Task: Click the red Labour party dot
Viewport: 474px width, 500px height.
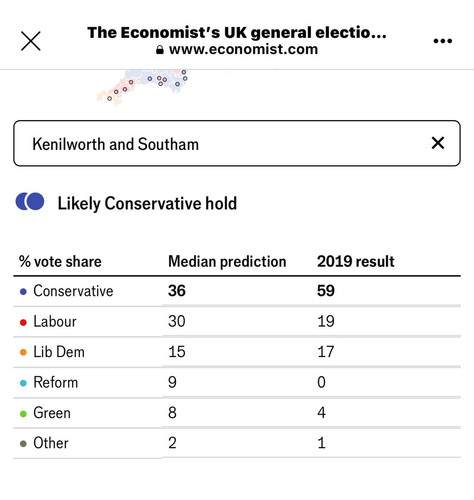Action: pyautogui.click(x=23, y=322)
